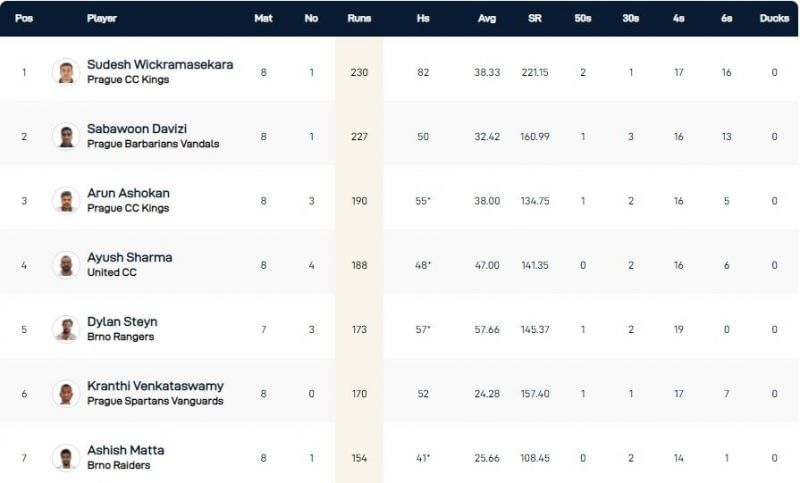Open Sudesh Wickramasekara player name link
This screenshot has height=483, width=800.
click(x=160, y=64)
